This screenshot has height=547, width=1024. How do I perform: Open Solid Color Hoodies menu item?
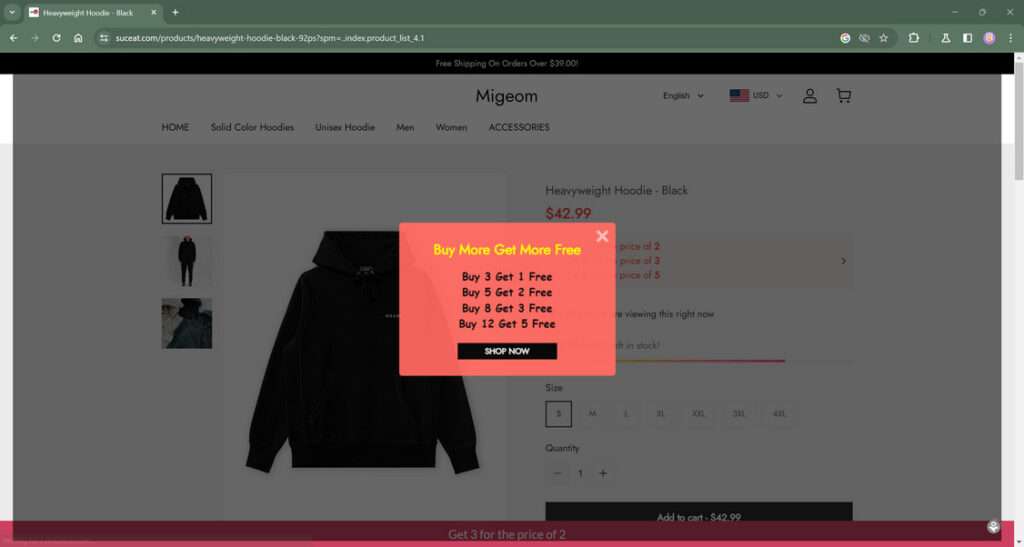[x=252, y=127]
